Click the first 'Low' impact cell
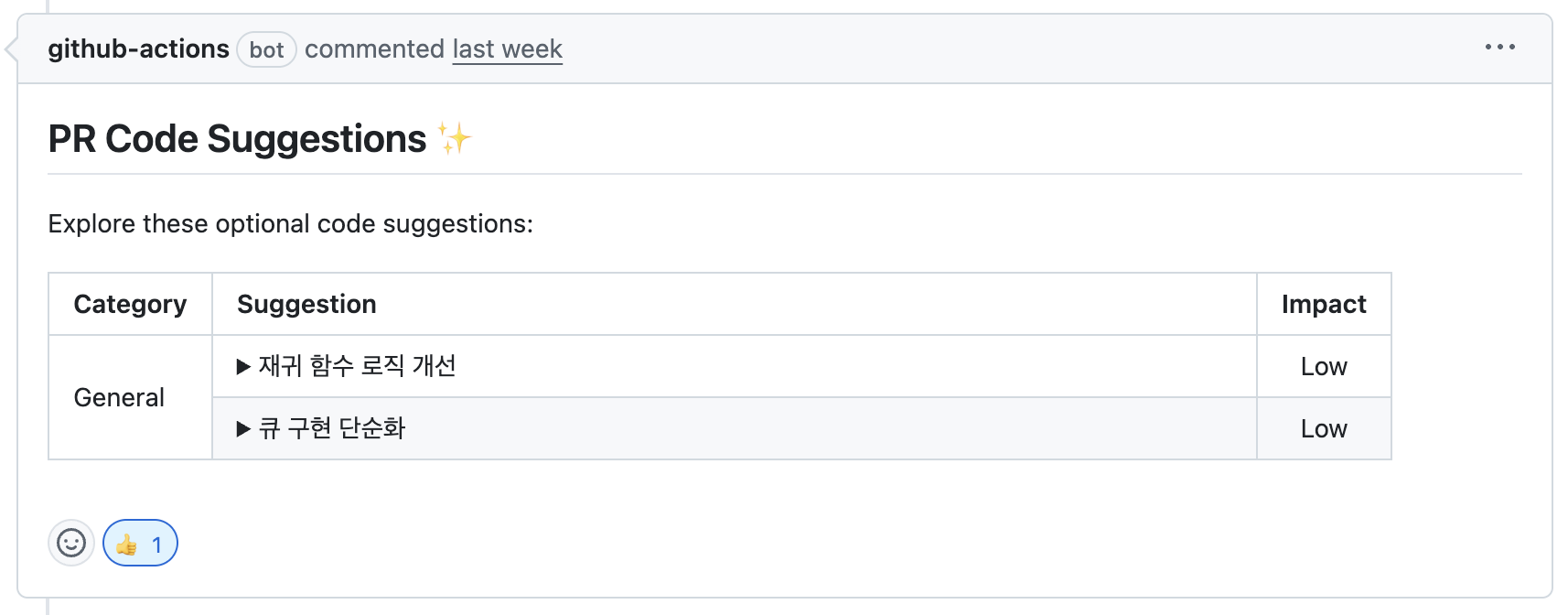The height and width of the screenshot is (615, 1568). (1323, 365)
